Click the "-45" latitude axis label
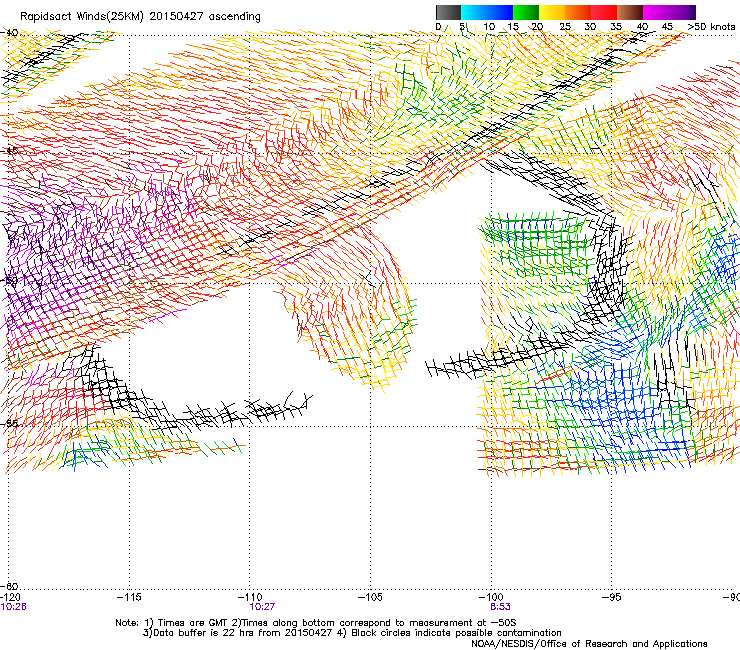This screenshot has height=650, width=740. pos(9,151)
